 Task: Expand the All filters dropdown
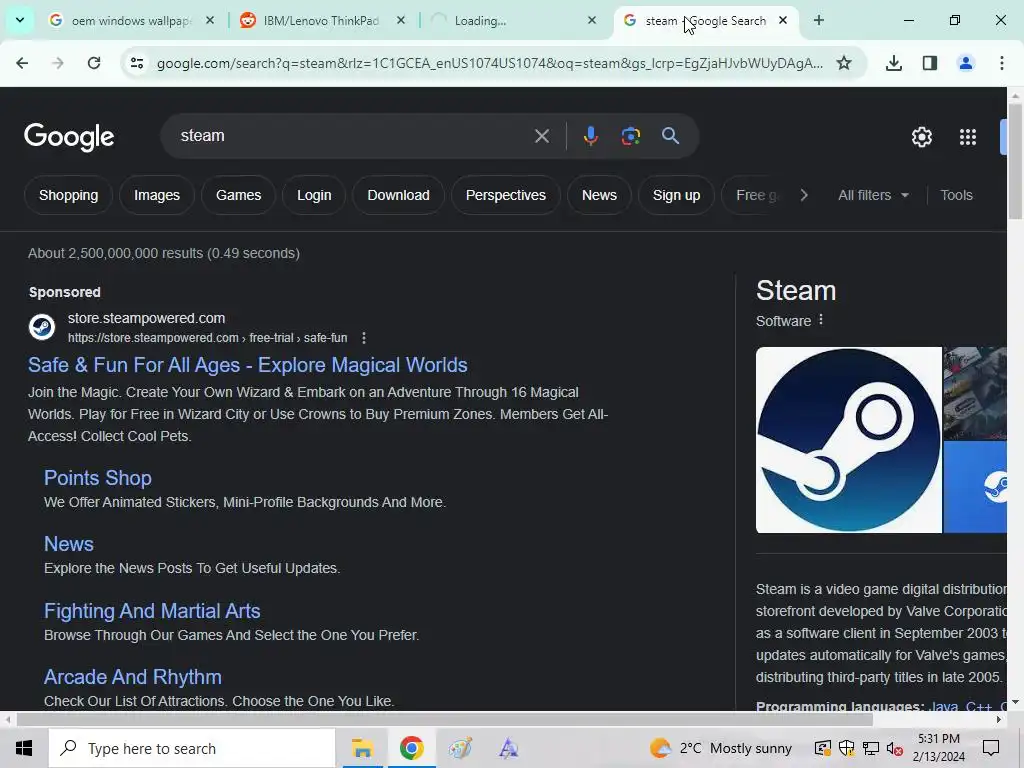tap(873, 195)
